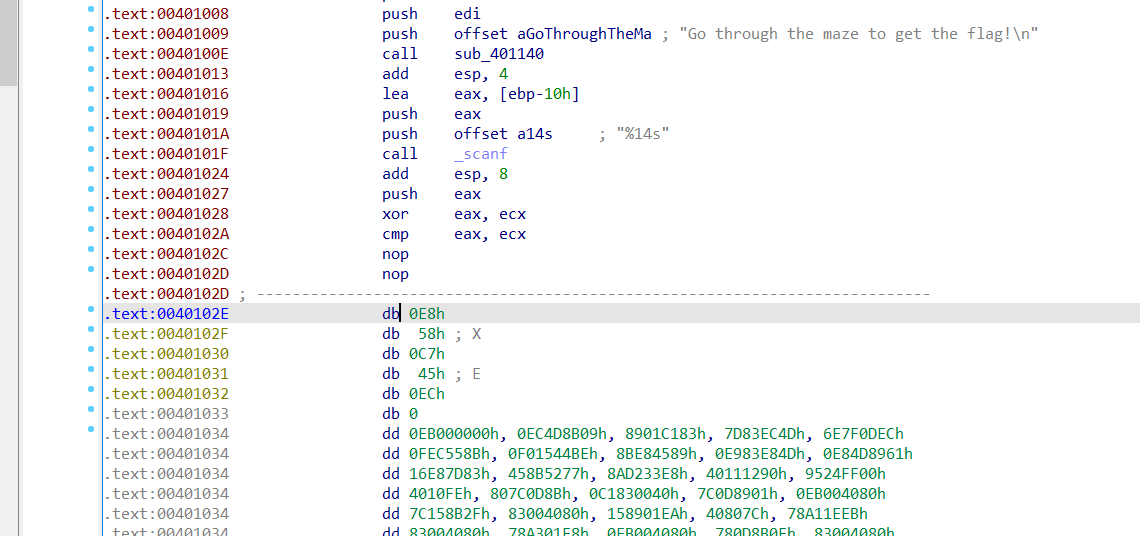The width and height of the screenshot is (1140, 536).
Task: Click the byte value 0C7h
Action: (427, 354)
